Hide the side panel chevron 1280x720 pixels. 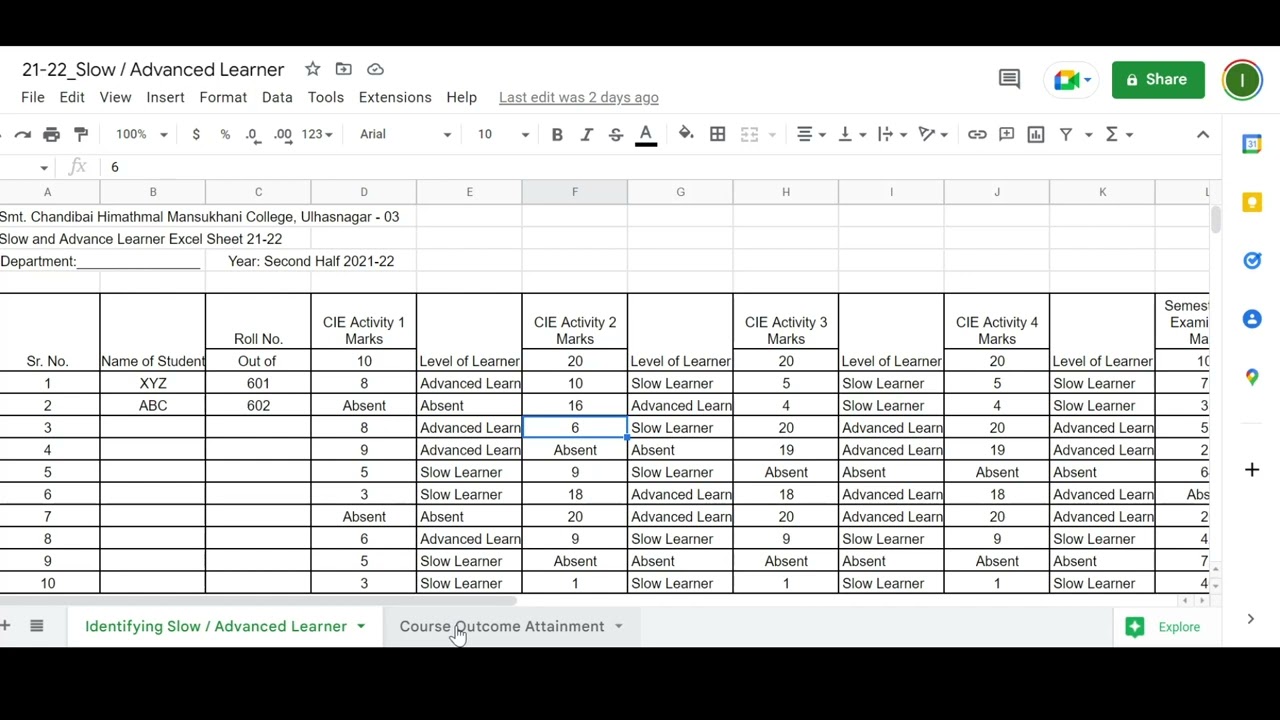(x=1250, y=620)
